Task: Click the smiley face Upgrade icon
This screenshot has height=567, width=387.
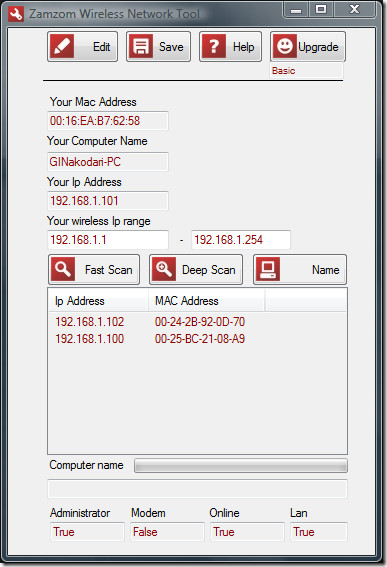Action: click(285, 46)
